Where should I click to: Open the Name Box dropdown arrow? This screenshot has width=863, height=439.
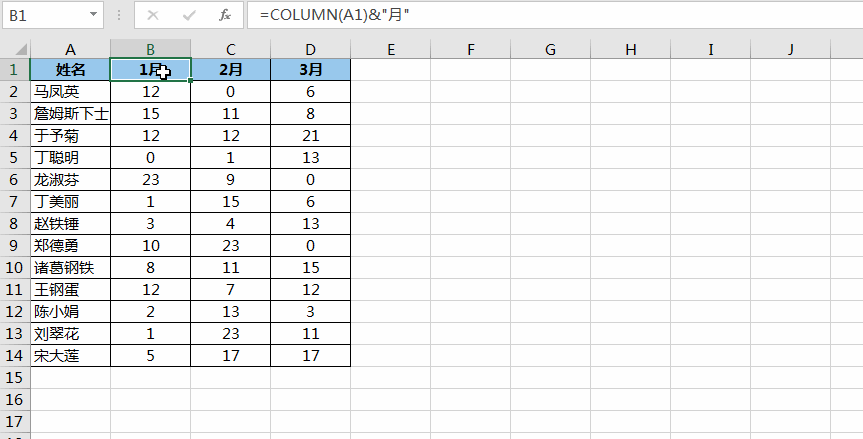[94, 16]
